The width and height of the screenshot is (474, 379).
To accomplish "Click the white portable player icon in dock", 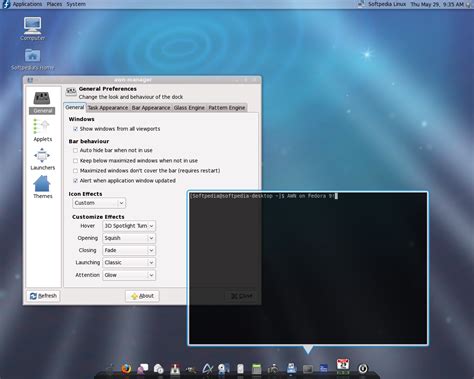I will point(240,369).
